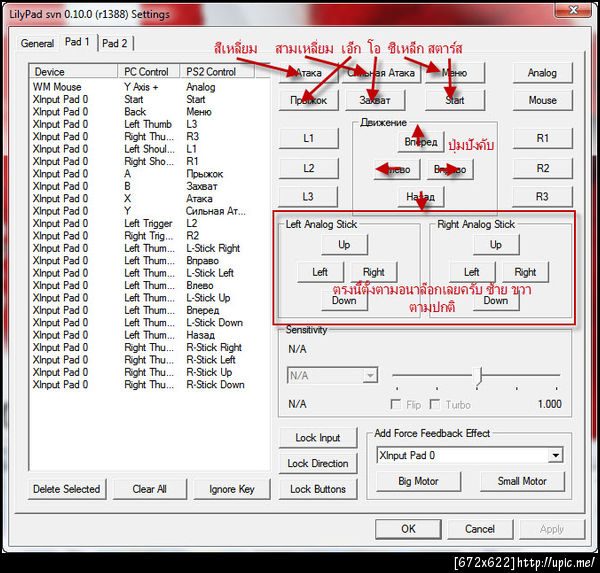
Task: Click the Меню binding button
Action: click(455, 73)
